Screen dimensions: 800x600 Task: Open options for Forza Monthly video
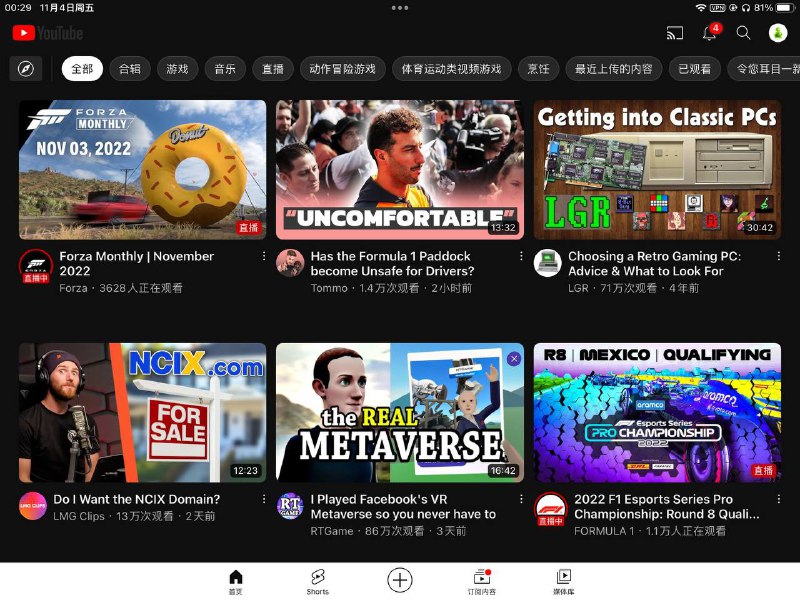(263, 256)
